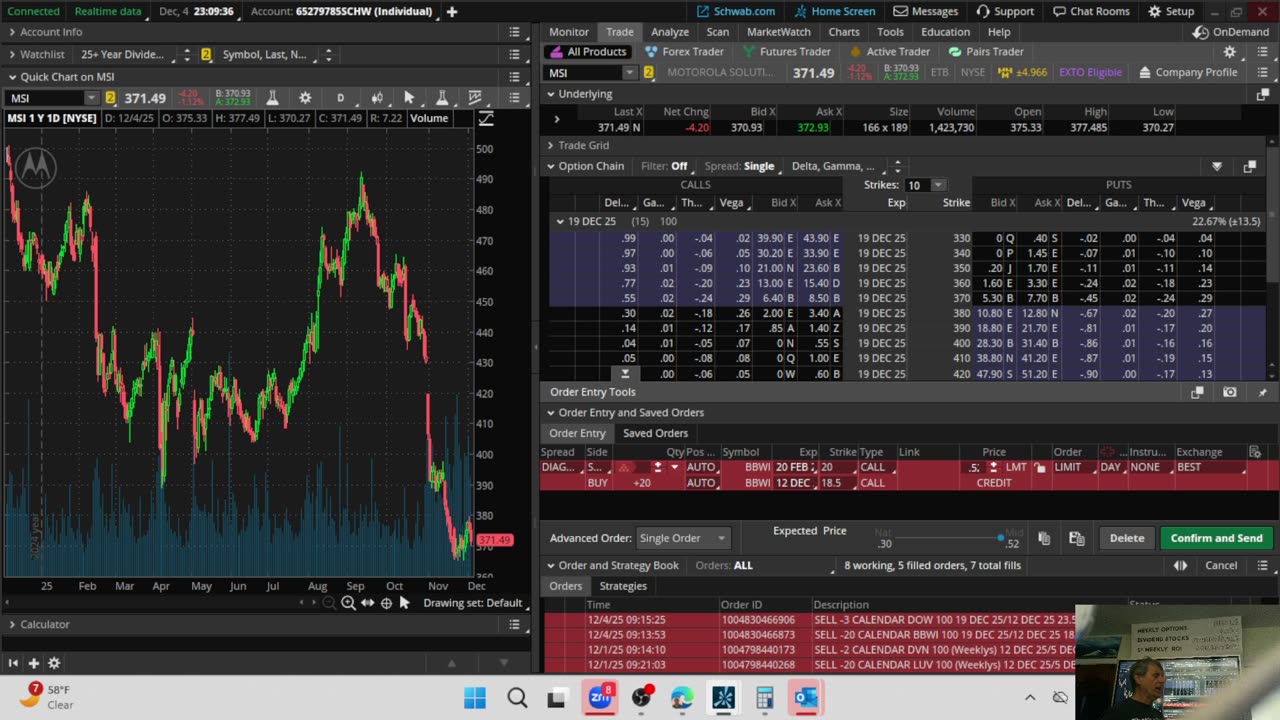
Task: Toggle the chart line overlay icon beside Volume
Action: pyautogui.click(x=486, y=118)
